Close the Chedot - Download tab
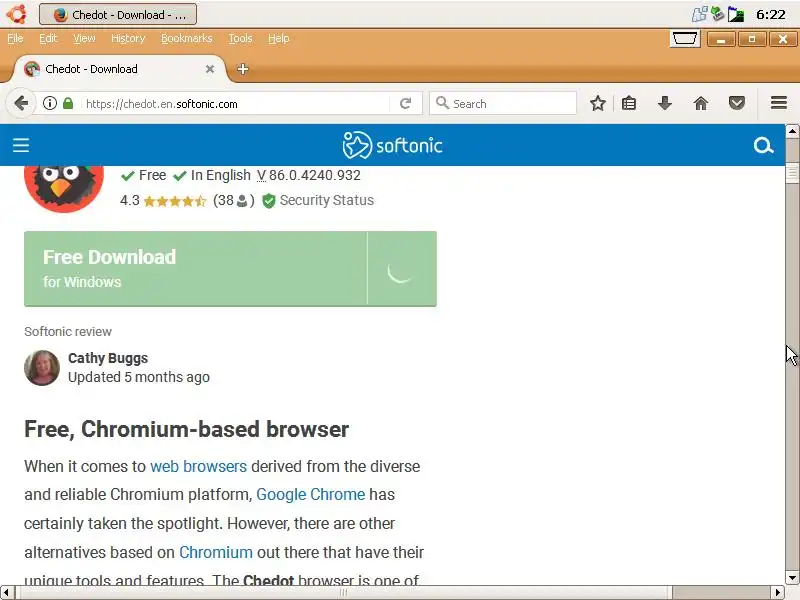Image resolution: width=800 pixels, height=600 pixels. (x=210, y=69)
